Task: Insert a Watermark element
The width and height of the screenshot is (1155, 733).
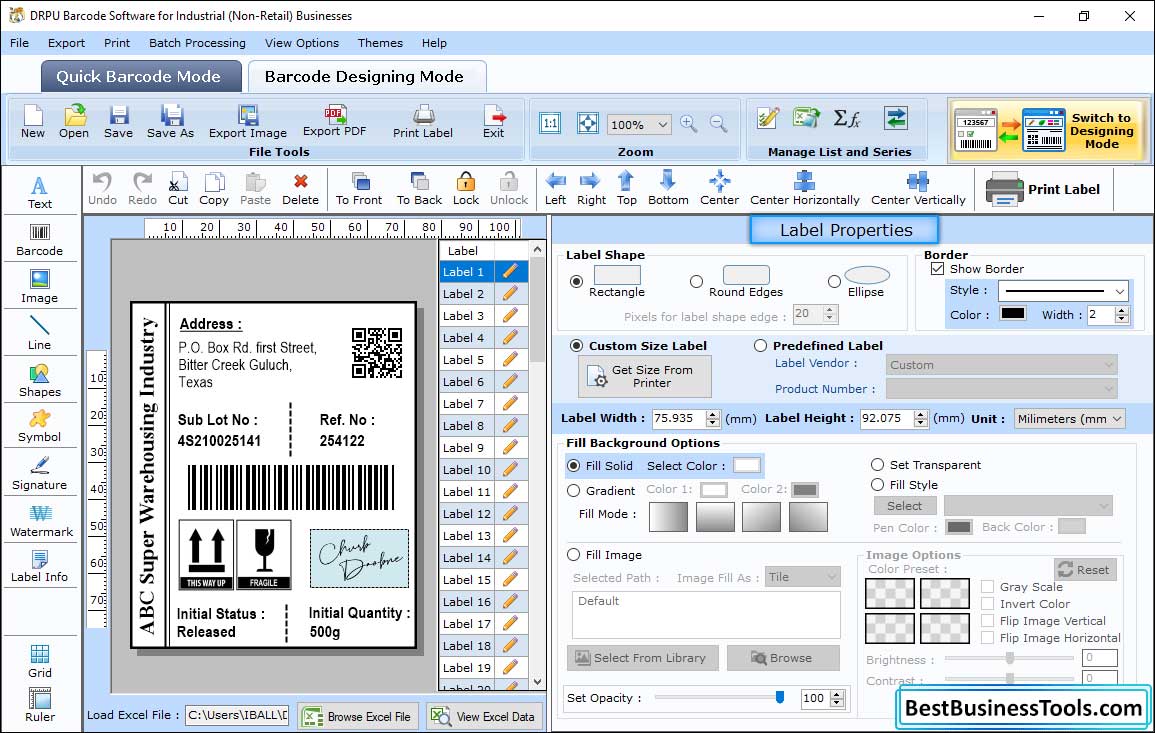Action: click(41, 521)
